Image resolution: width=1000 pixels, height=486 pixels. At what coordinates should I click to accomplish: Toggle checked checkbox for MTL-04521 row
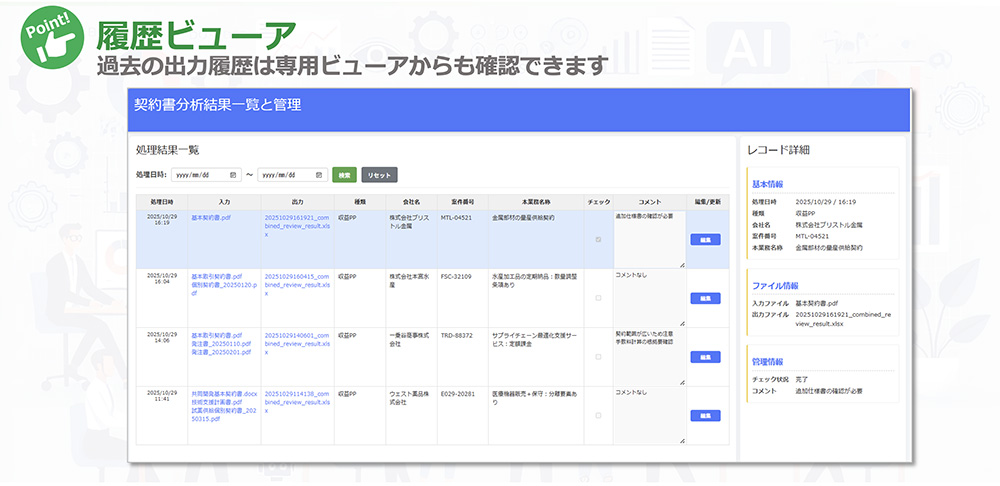tap(598, 240)
